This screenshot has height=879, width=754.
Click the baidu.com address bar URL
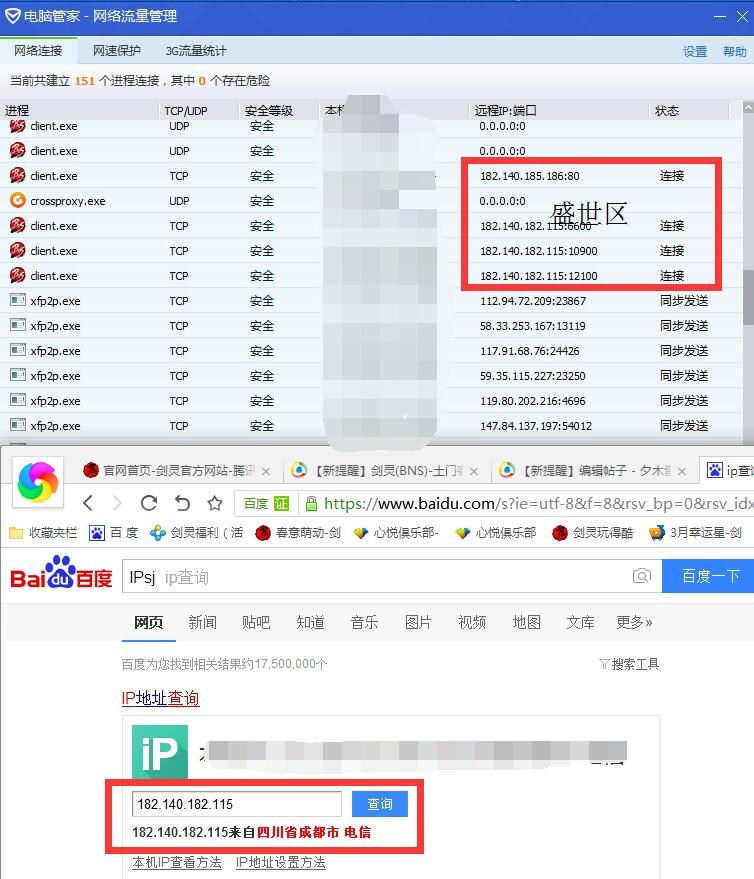click(538, 503)
